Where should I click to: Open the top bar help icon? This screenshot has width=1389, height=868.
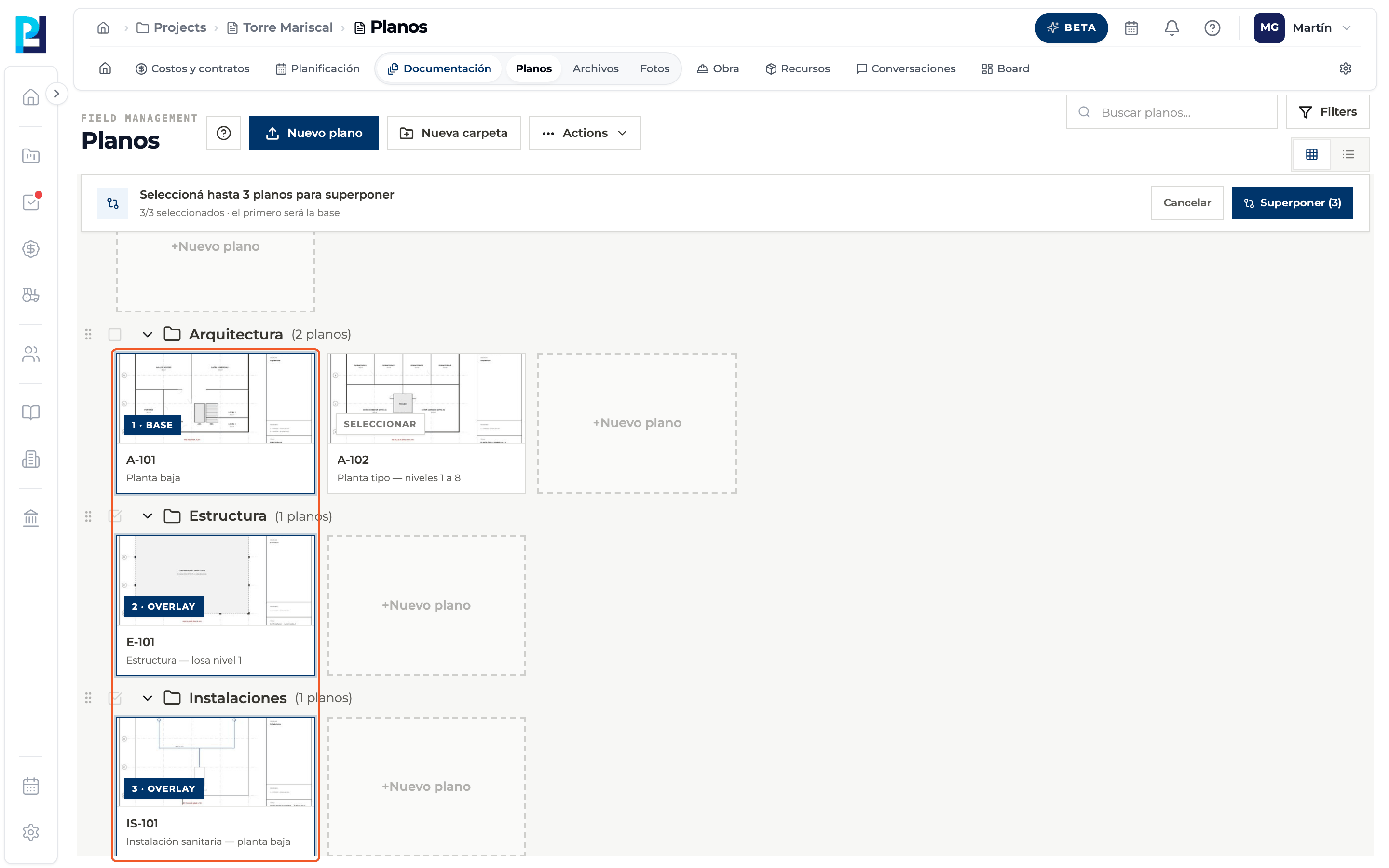[1212, 27]
